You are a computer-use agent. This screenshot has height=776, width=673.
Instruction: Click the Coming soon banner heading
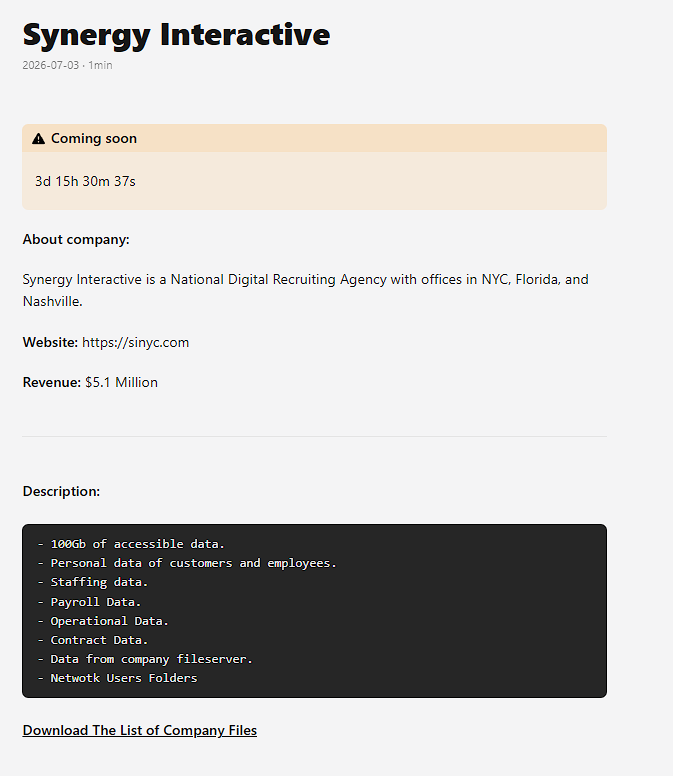click(x=94, y=139)
